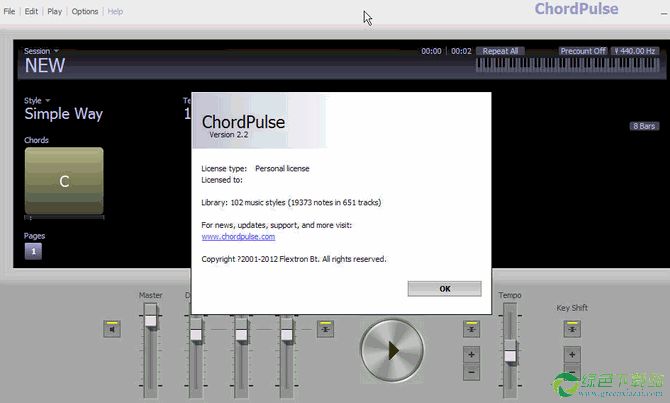Click the Play button in the transport
Viewport: 670px width, 403px height.
(x=392, y=351)
